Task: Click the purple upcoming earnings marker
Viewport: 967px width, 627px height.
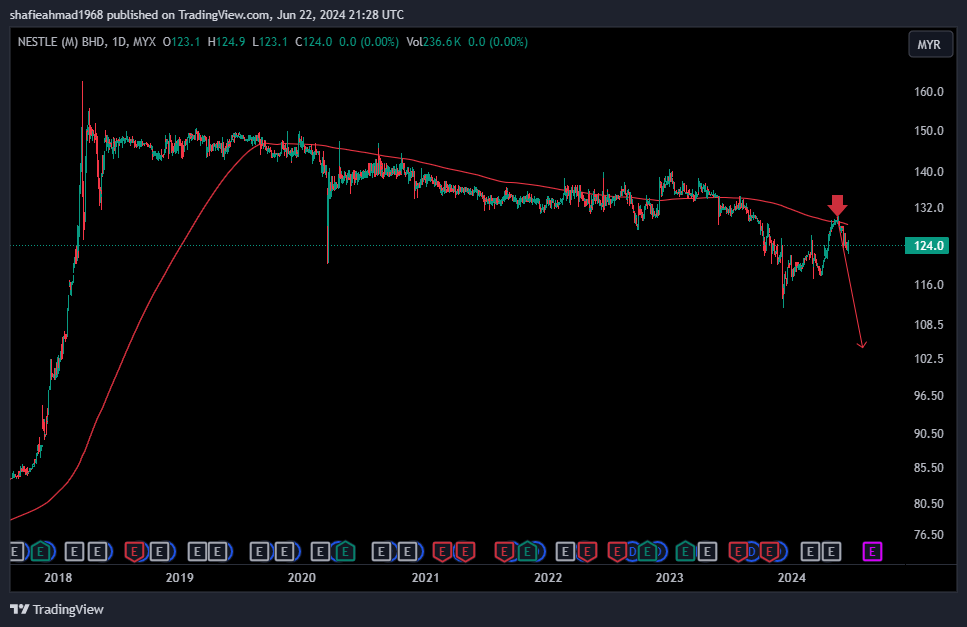Action: pyautogui.click(x=872, y=551)
